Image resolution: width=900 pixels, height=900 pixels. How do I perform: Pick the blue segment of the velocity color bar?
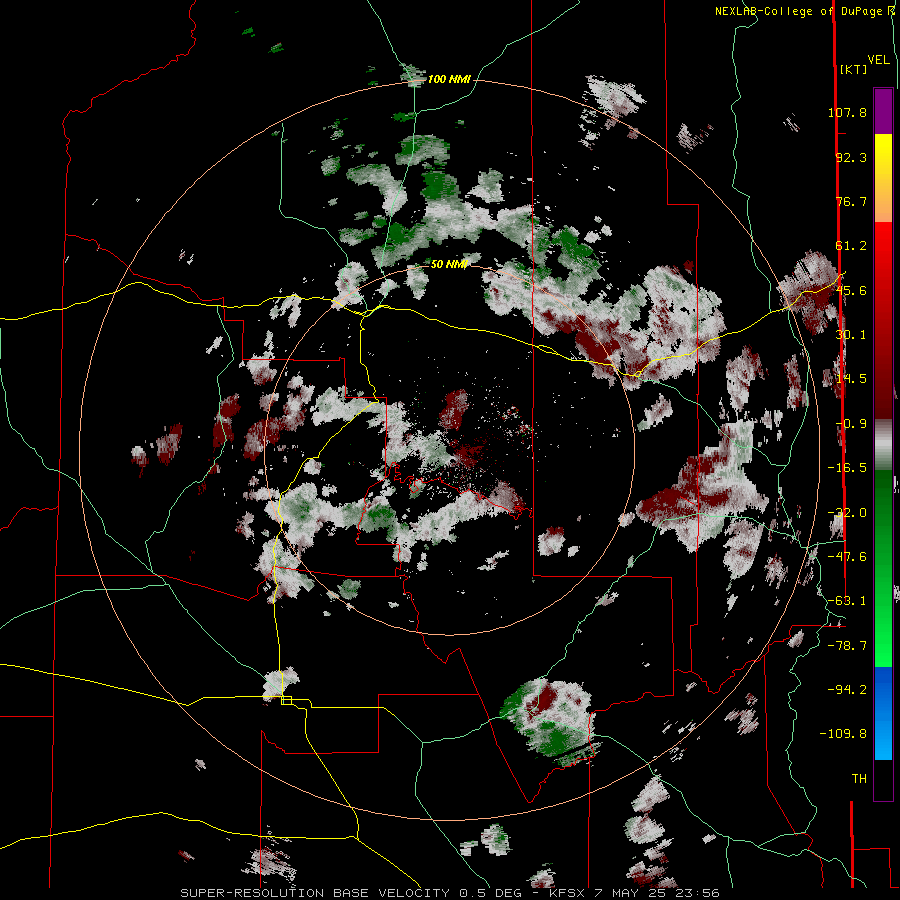[x=883, y=713]
